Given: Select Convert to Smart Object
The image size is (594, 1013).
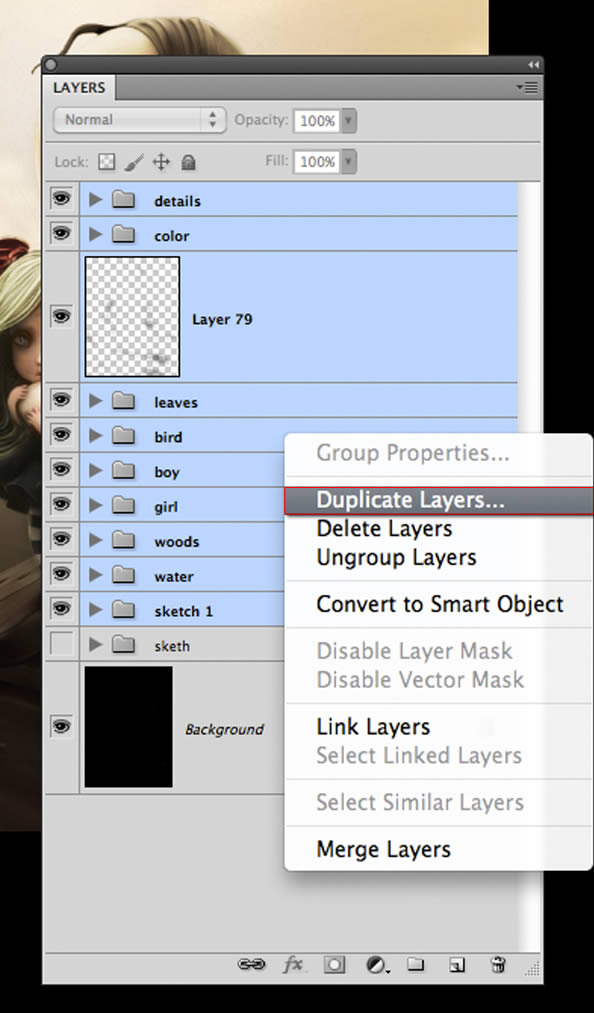Looking at the screenshot, I should (x=439, y=605).
